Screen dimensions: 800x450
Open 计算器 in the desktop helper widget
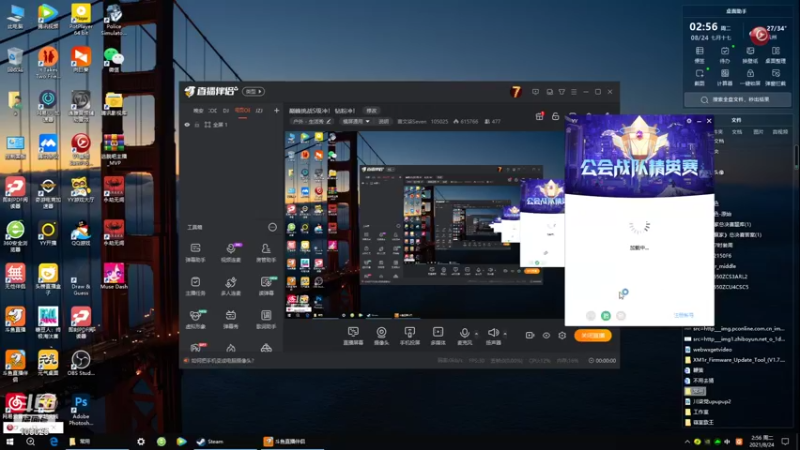[x=724, y=77]
